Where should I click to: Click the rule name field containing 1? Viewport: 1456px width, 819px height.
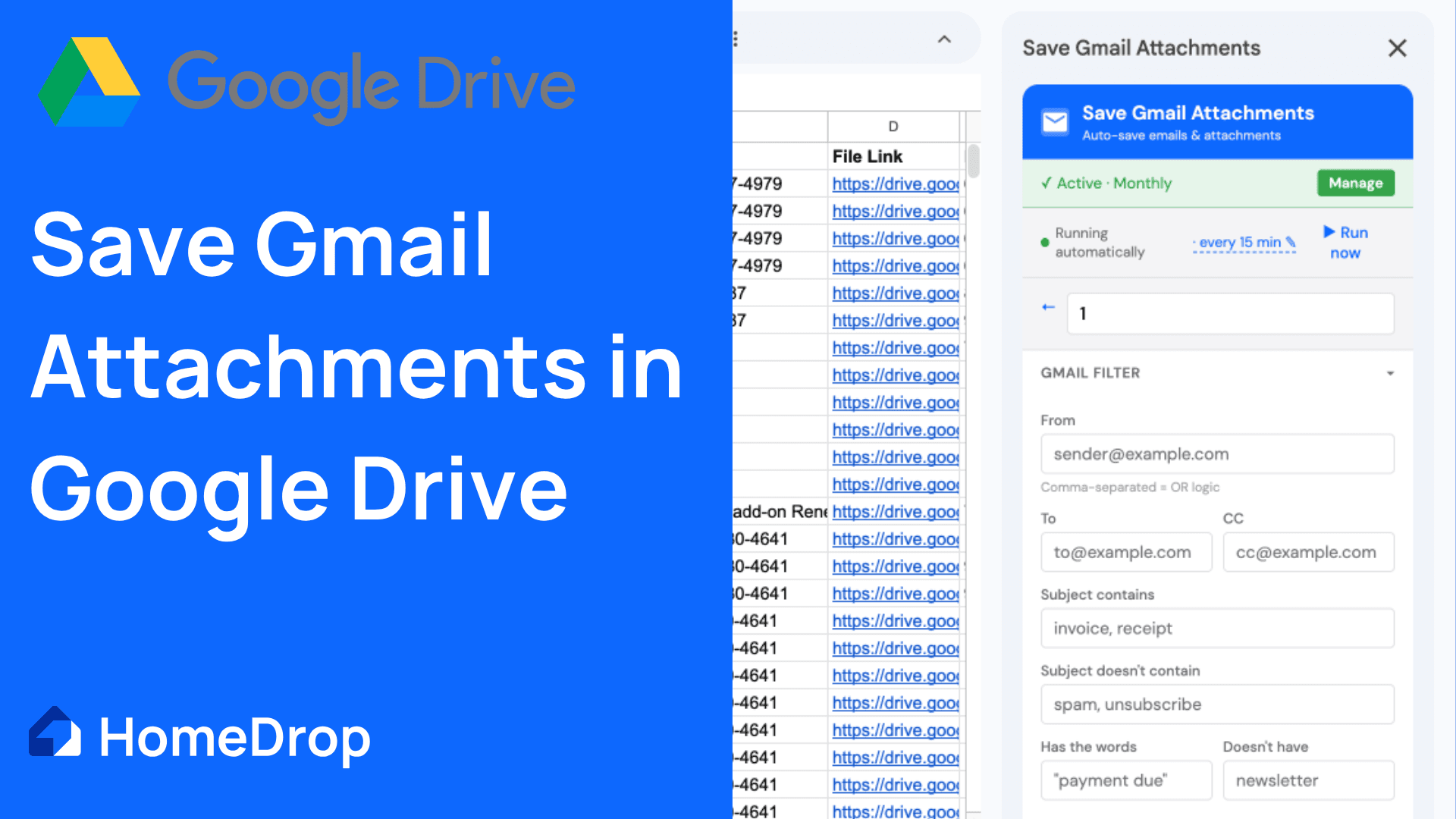[1230, 313]
